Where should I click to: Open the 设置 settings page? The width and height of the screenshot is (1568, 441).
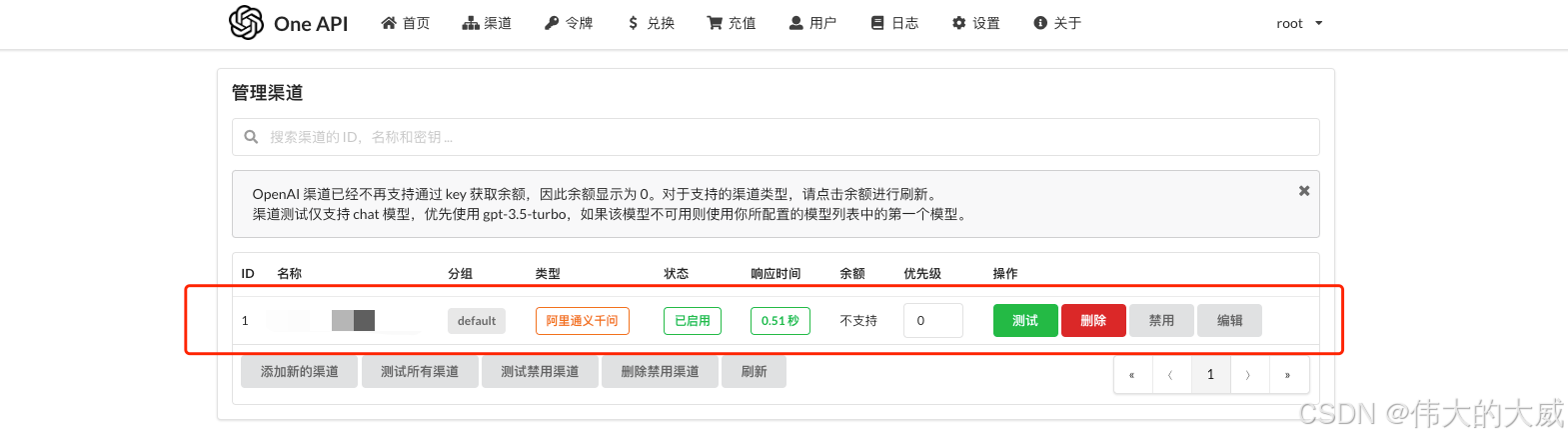coord(976,23)
